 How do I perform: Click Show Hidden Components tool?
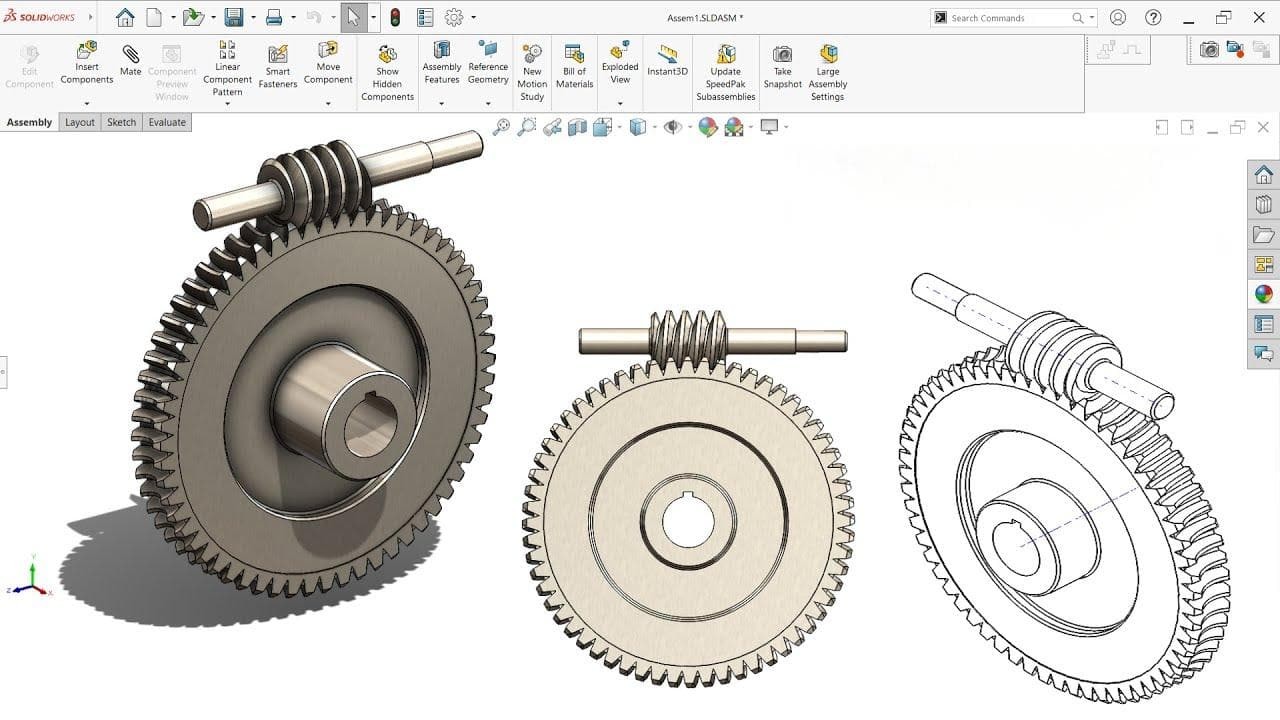(387, 71)
